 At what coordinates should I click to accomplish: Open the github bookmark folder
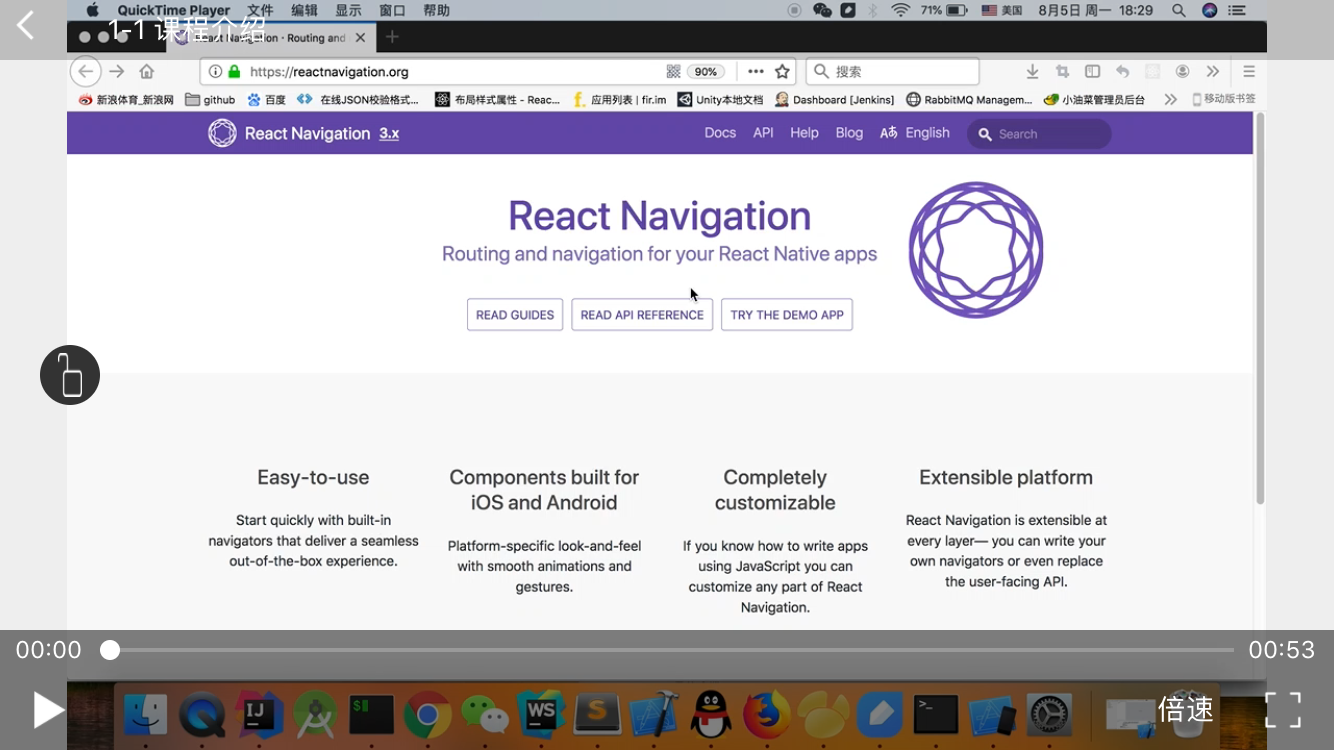click(210, 100)
